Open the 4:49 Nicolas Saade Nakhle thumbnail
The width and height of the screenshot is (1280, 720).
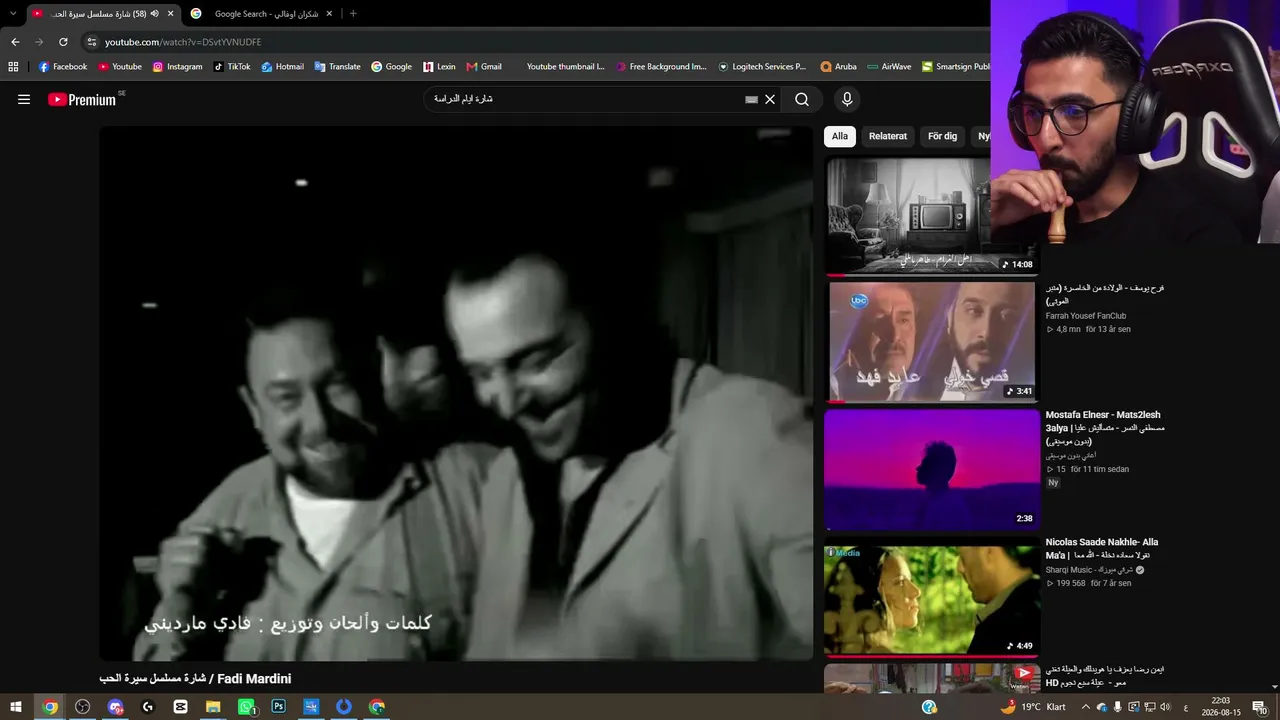click(931, 596)
